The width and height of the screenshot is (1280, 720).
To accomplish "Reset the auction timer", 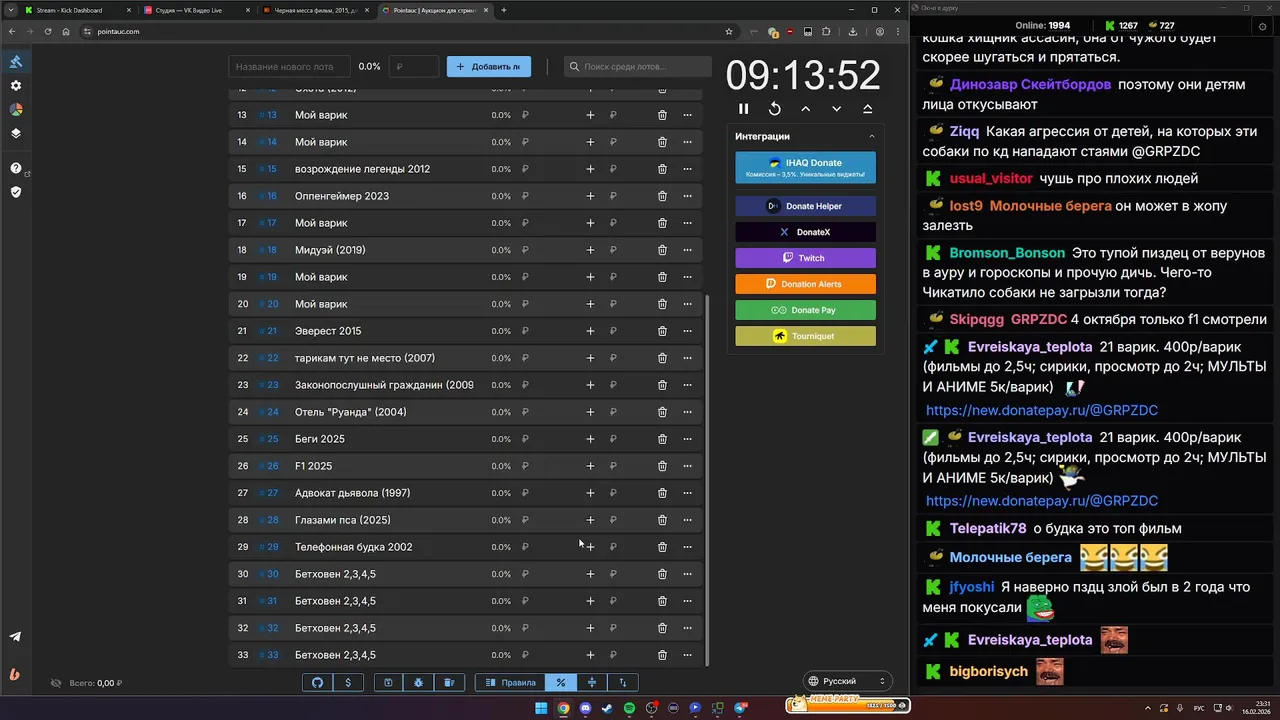I will point(774,109).
